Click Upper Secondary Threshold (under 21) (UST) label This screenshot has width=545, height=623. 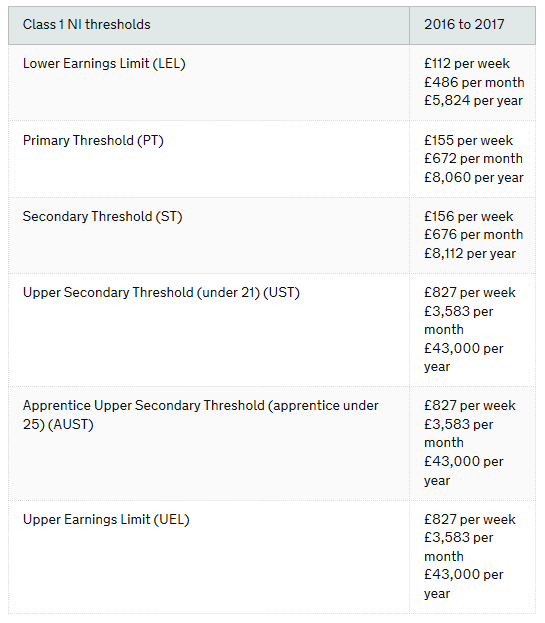161,293
